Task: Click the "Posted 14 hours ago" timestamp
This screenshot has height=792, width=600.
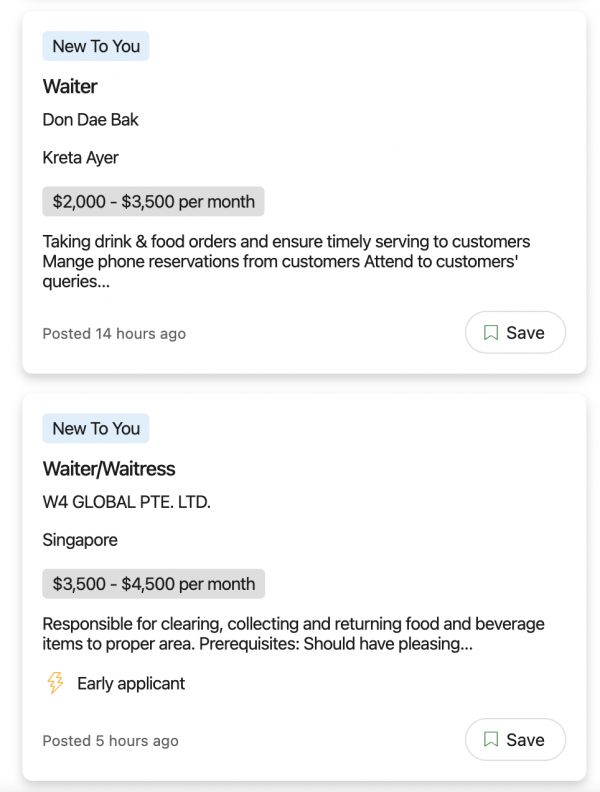Action: pos(114,333)
